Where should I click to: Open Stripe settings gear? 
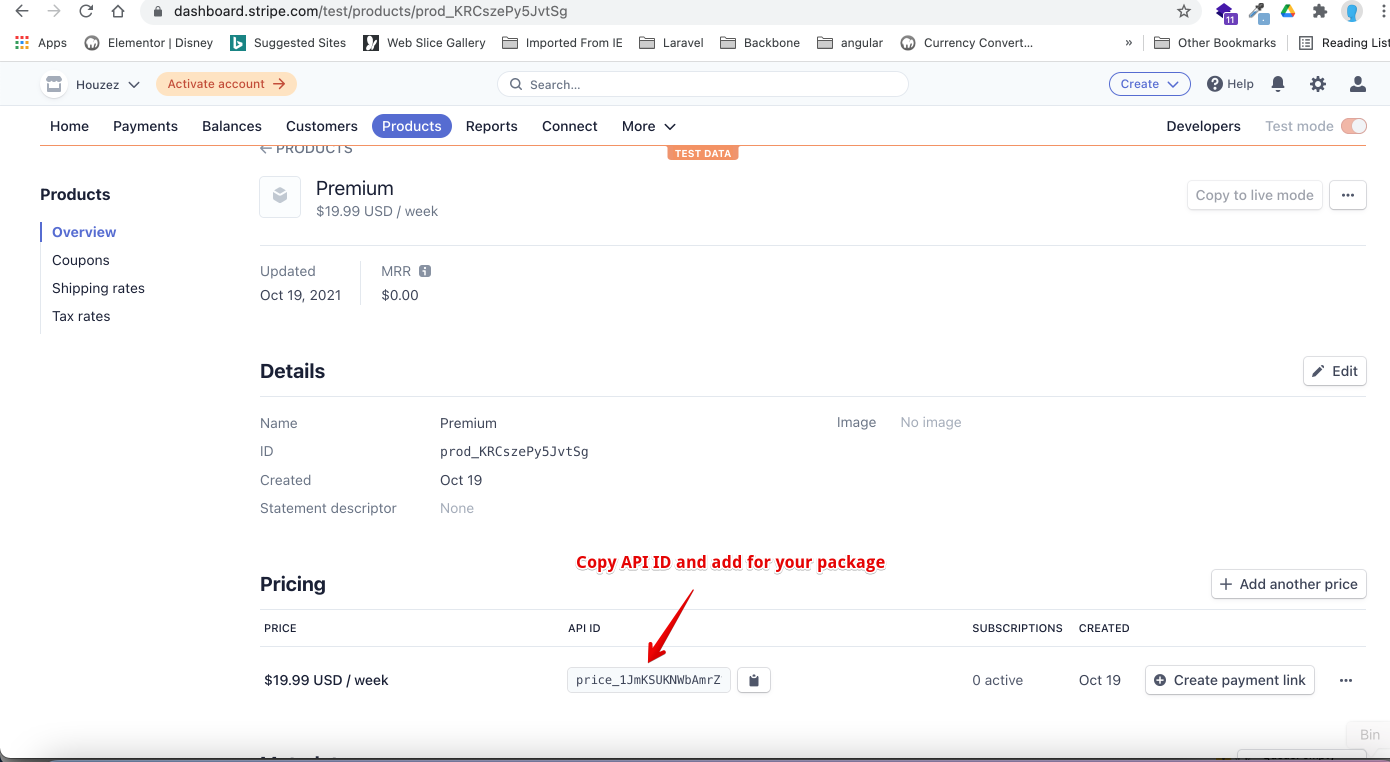tap(1318, 84)
